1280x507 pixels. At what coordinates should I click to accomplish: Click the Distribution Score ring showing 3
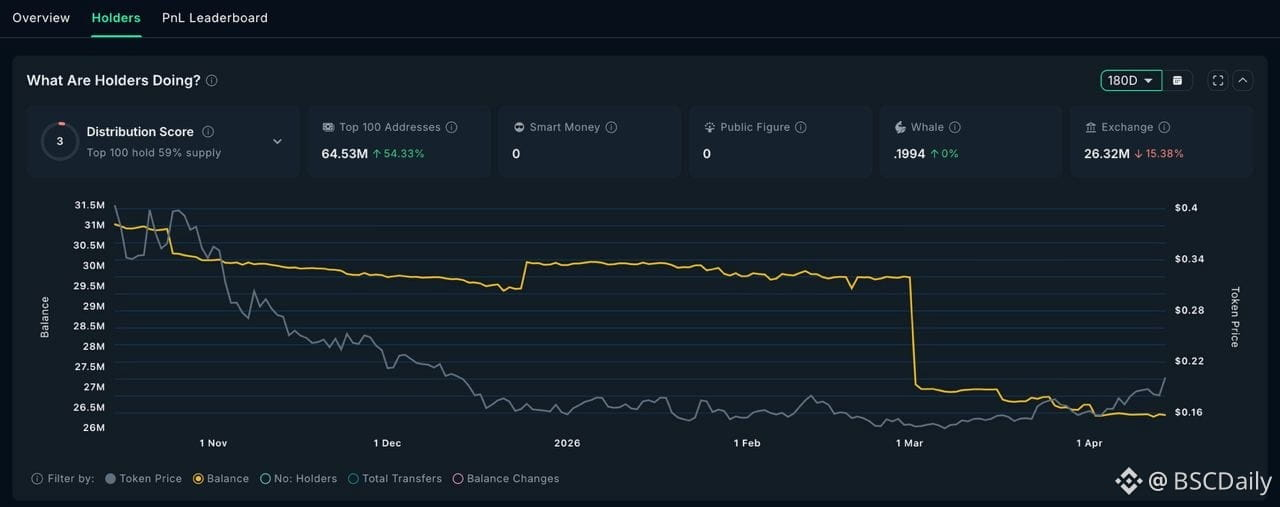click(60, 141)
